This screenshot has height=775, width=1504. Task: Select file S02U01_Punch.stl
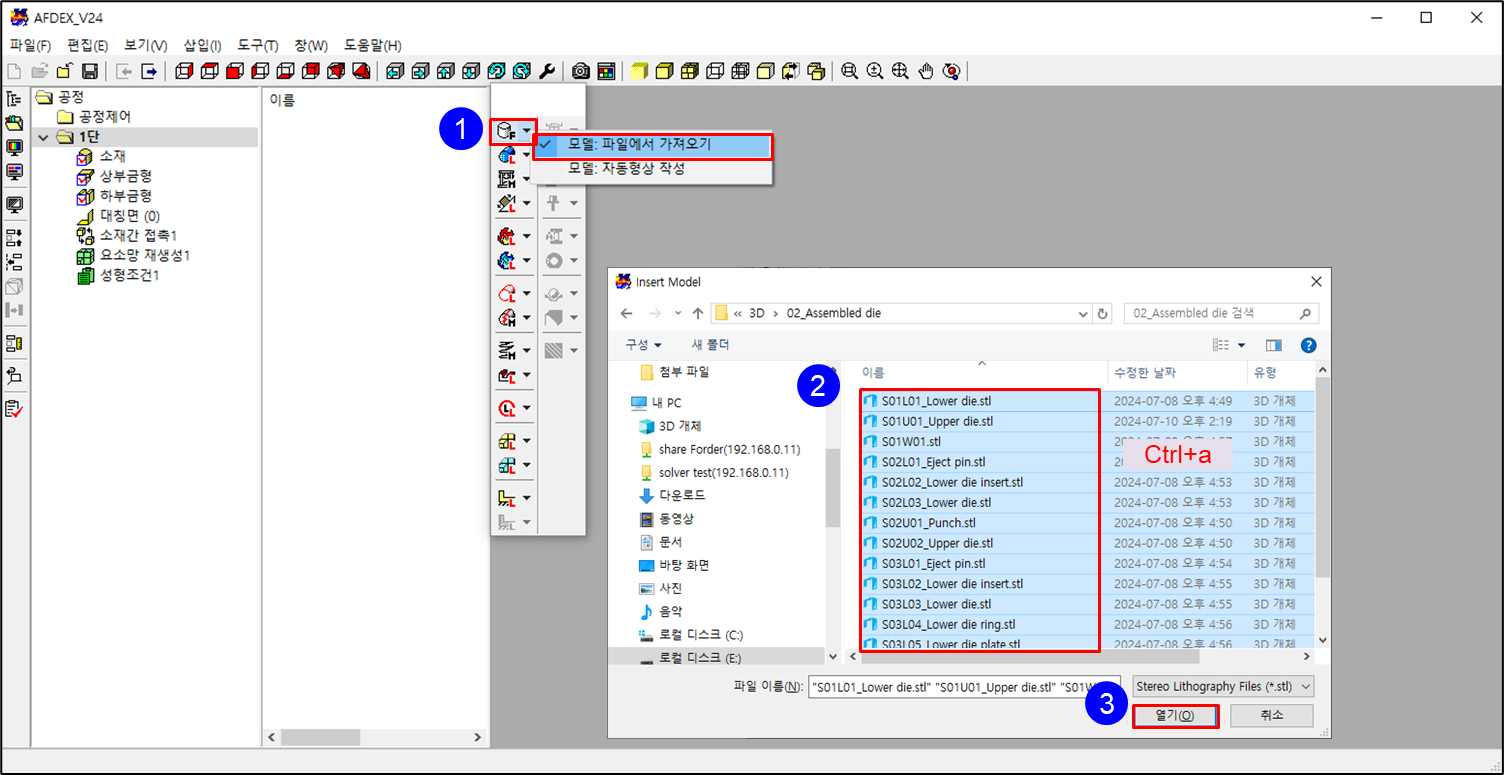(x=928, y=523)
